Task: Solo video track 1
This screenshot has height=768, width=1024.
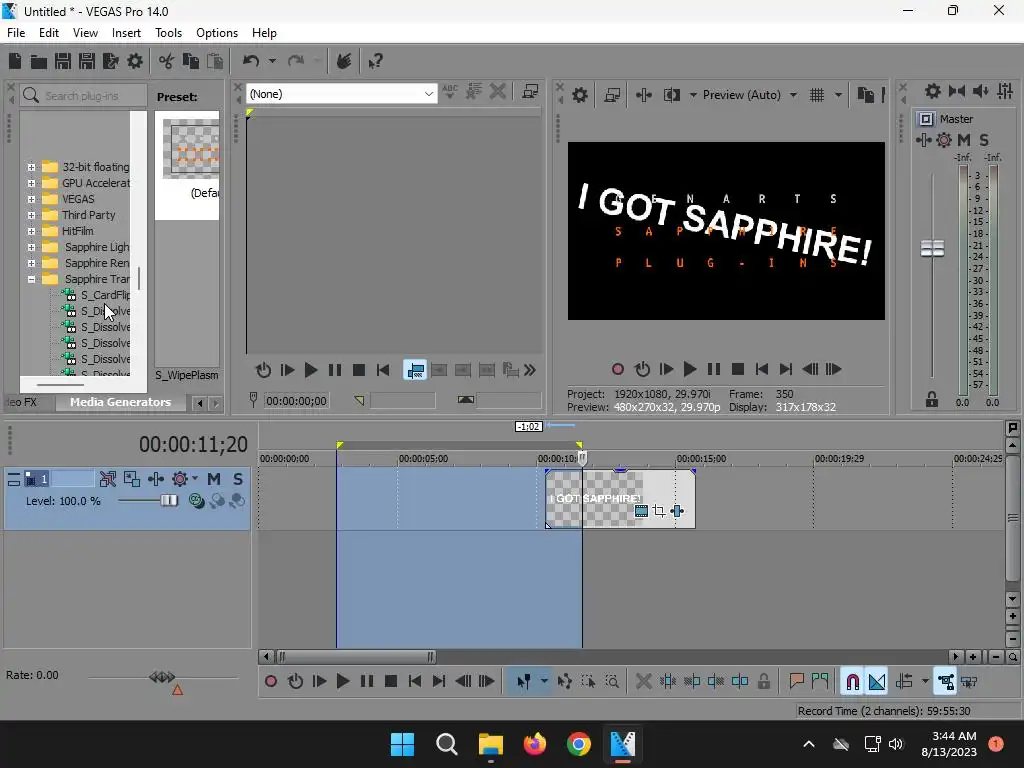Action: click(x=238, y=479)
